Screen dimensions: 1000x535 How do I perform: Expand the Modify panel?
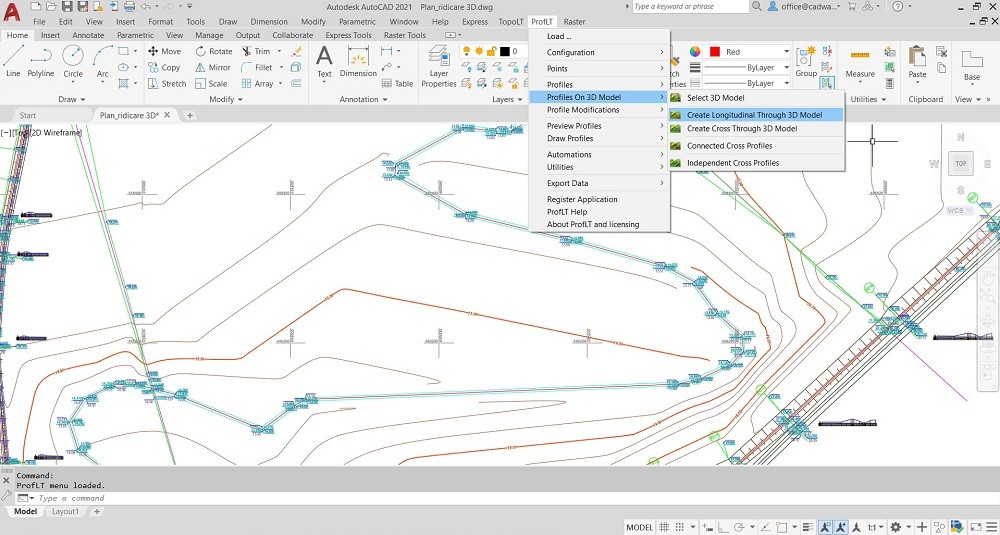(x=226, y=99)
